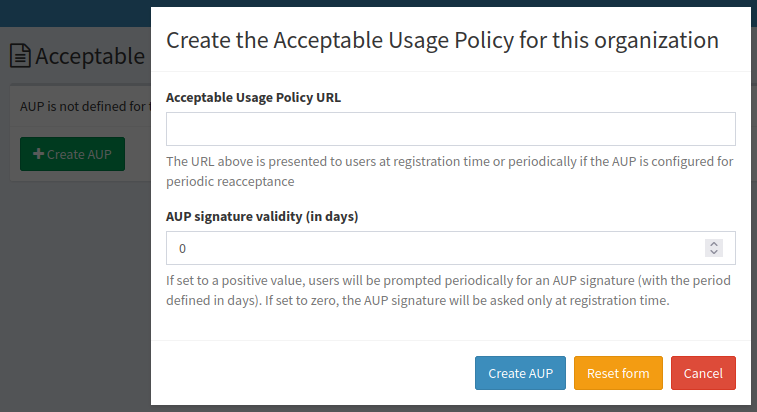Viewport: 757px width, 412px height.
Task: Cancel the AUP creation dialog
Action: tap(703, 373)
